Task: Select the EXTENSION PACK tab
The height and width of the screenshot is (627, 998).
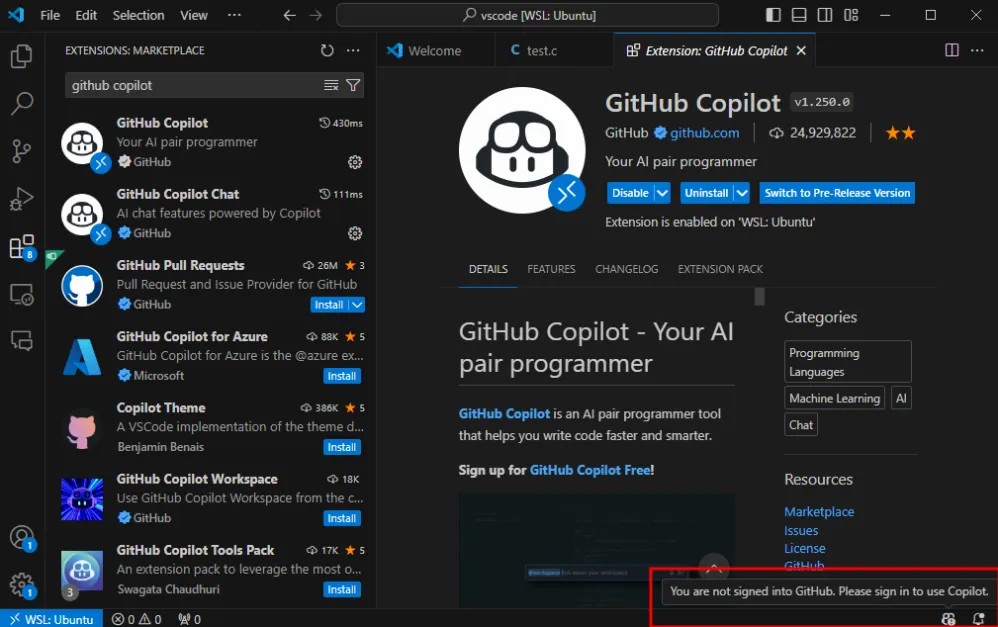Action: 720,269
